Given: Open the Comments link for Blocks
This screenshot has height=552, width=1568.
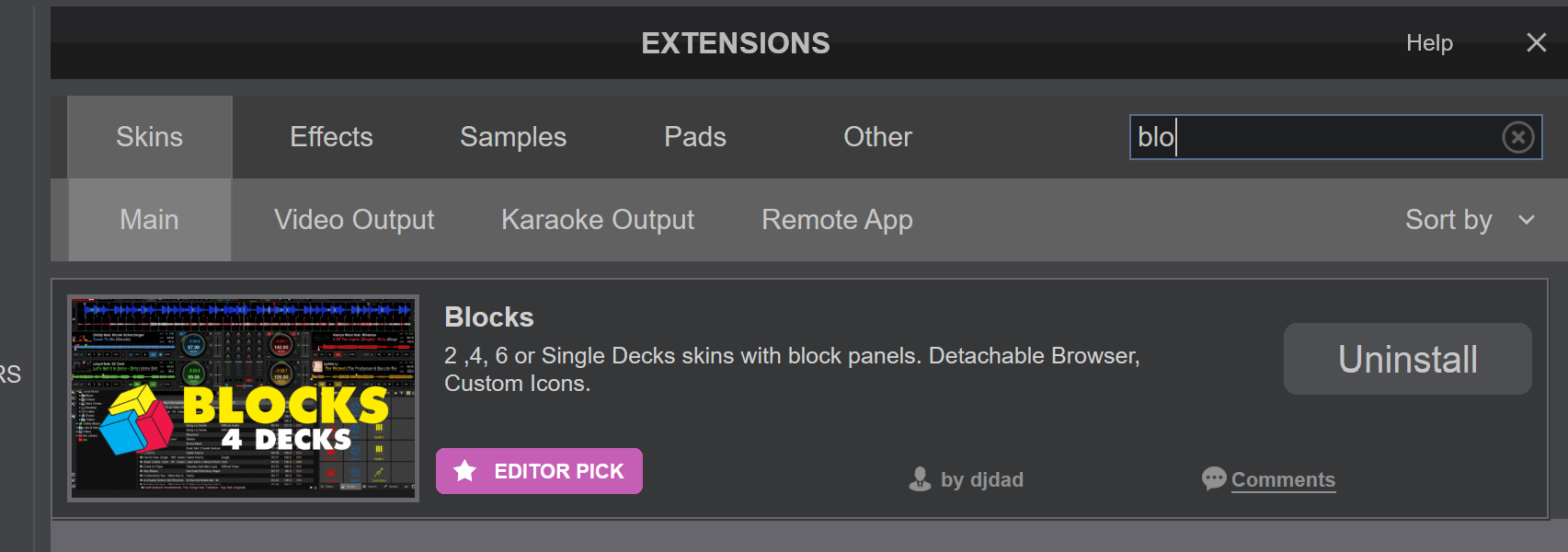Looking at the screenshot, I should coord(1283,479).
